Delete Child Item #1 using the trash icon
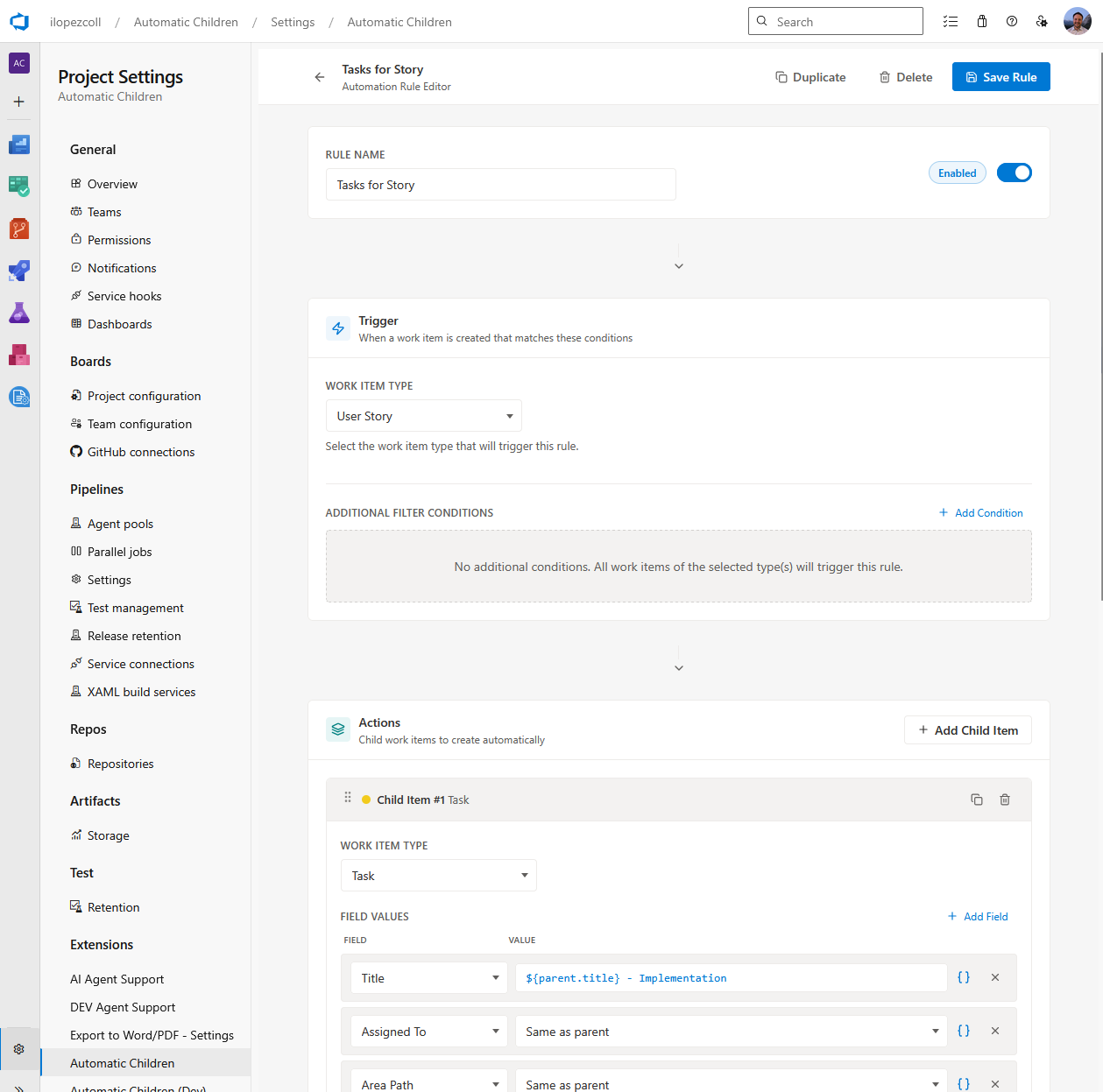 click(1005, 800)
